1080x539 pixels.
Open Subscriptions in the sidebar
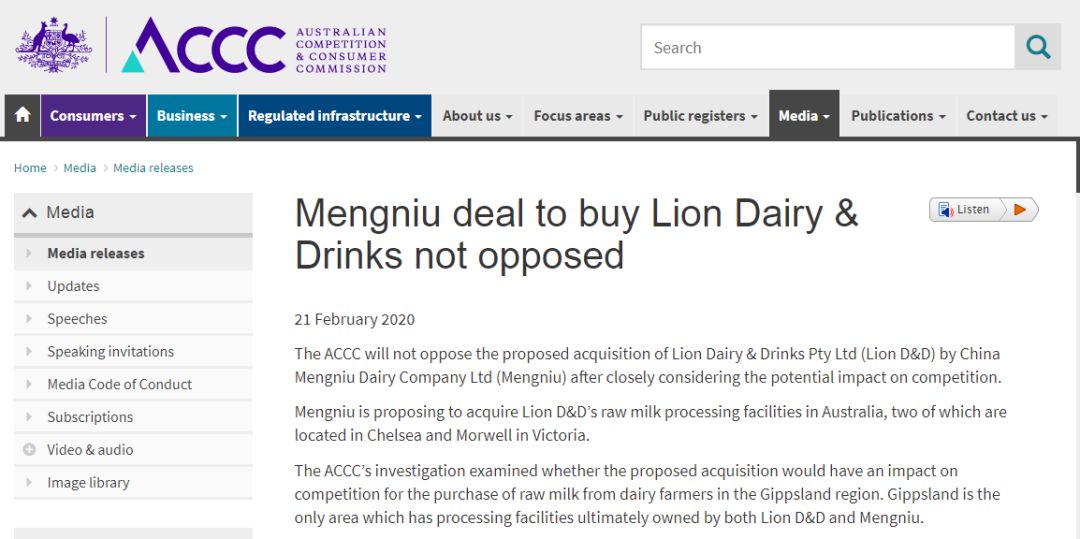(x=90, y=417)
